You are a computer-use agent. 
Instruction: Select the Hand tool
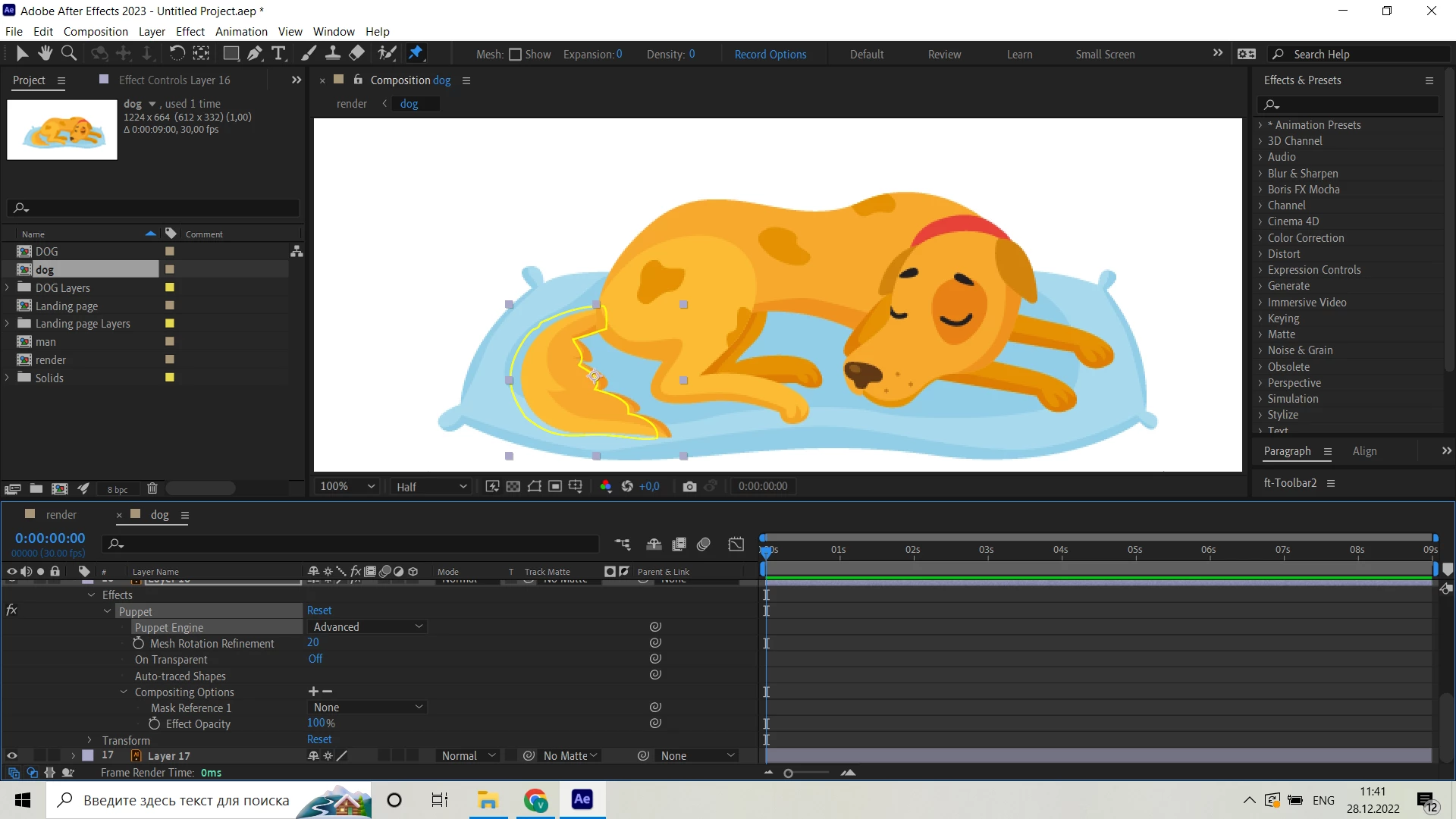pyautogui.click(x=45, y=53)
